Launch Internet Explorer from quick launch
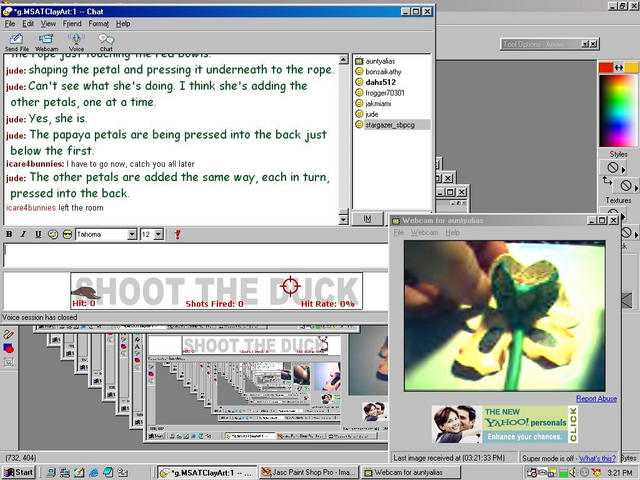 click(94, 472)
